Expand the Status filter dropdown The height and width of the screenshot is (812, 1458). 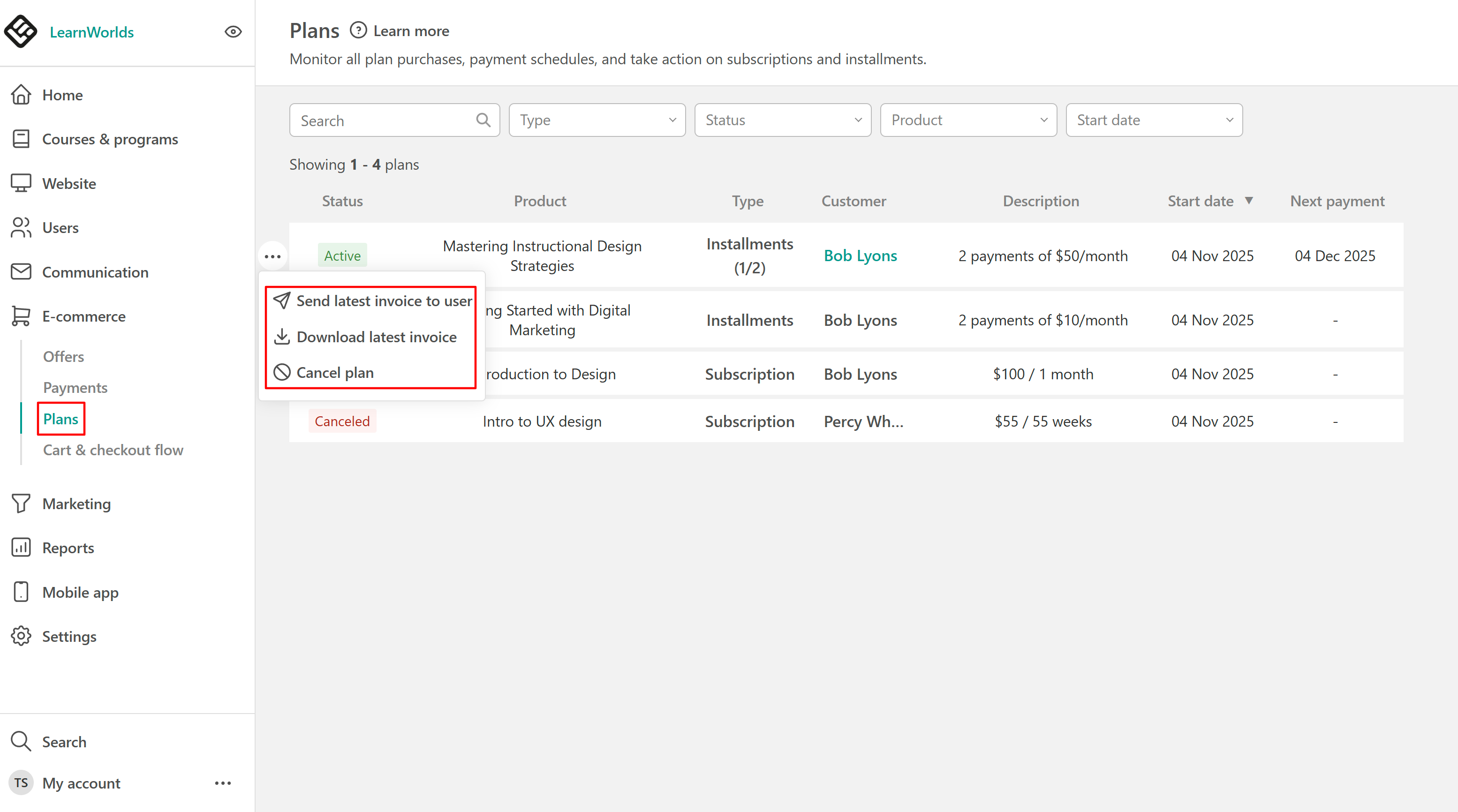tap(783, 120)
